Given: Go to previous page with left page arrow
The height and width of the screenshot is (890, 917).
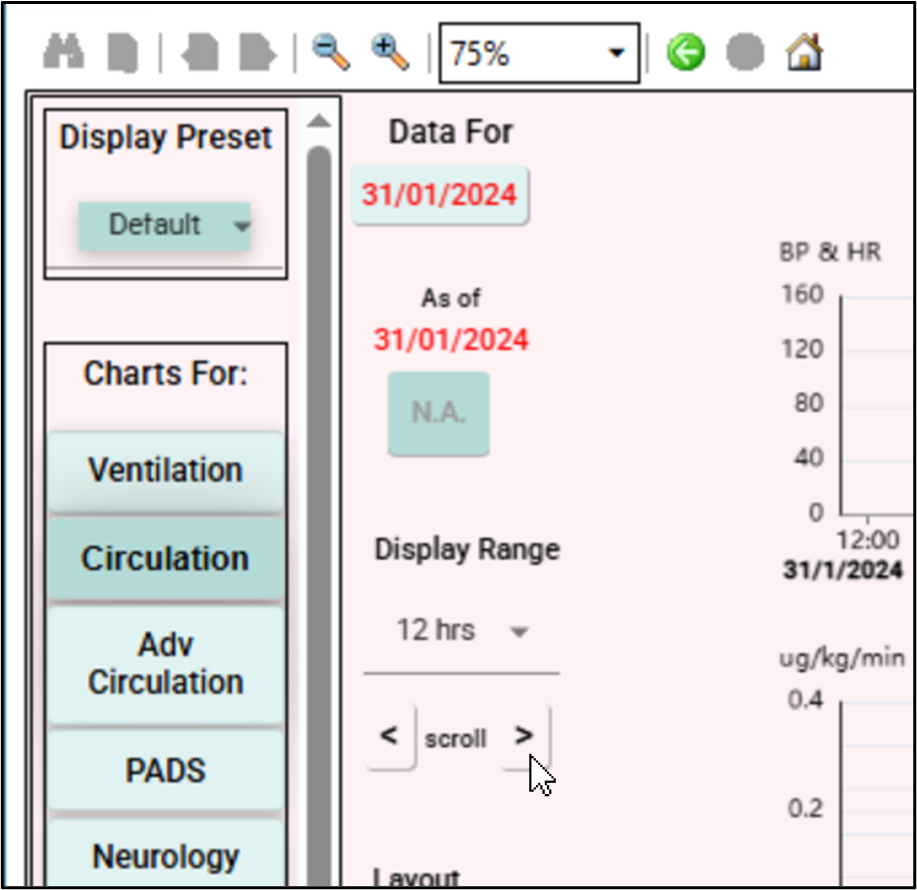Looking at the screenshot, I should pyautogui.click(x=199, y=53).
